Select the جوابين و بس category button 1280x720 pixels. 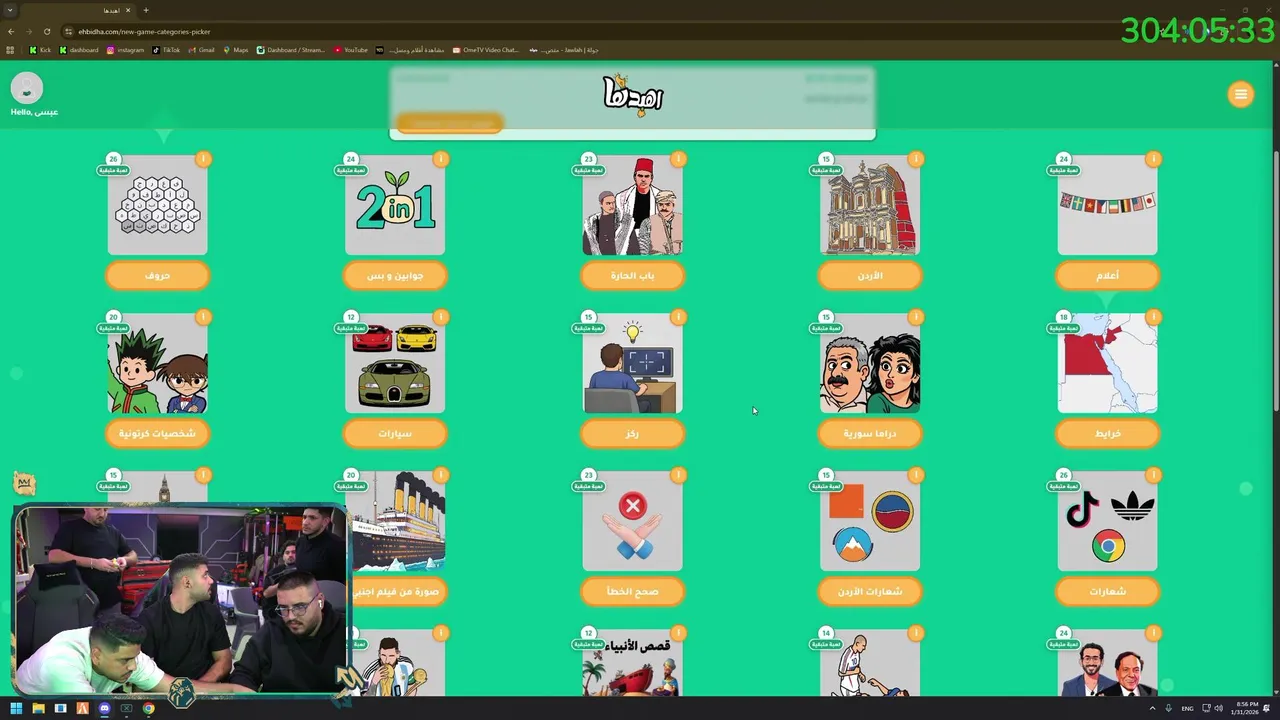[x=395, y=275]
